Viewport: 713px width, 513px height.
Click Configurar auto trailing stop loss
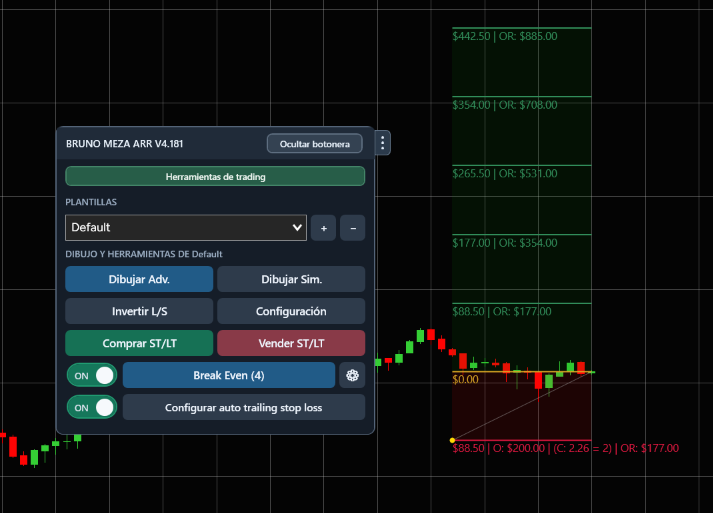pyautogui.click(x=244, y=407)
